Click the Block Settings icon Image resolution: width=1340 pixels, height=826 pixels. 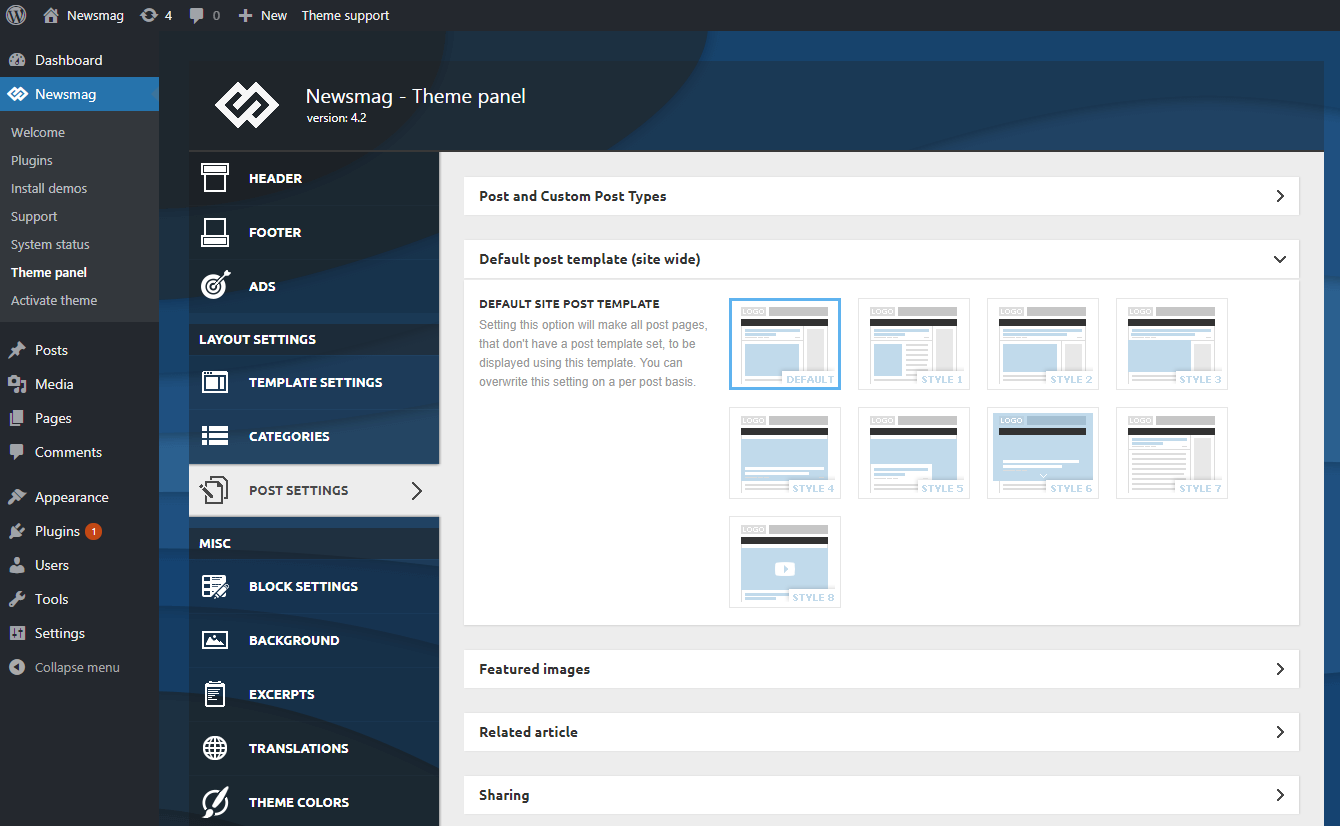pos(215,586)
